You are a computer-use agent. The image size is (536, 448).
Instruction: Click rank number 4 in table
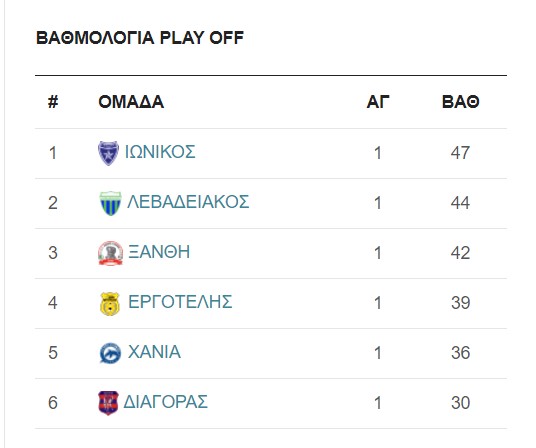click(53, 303)
